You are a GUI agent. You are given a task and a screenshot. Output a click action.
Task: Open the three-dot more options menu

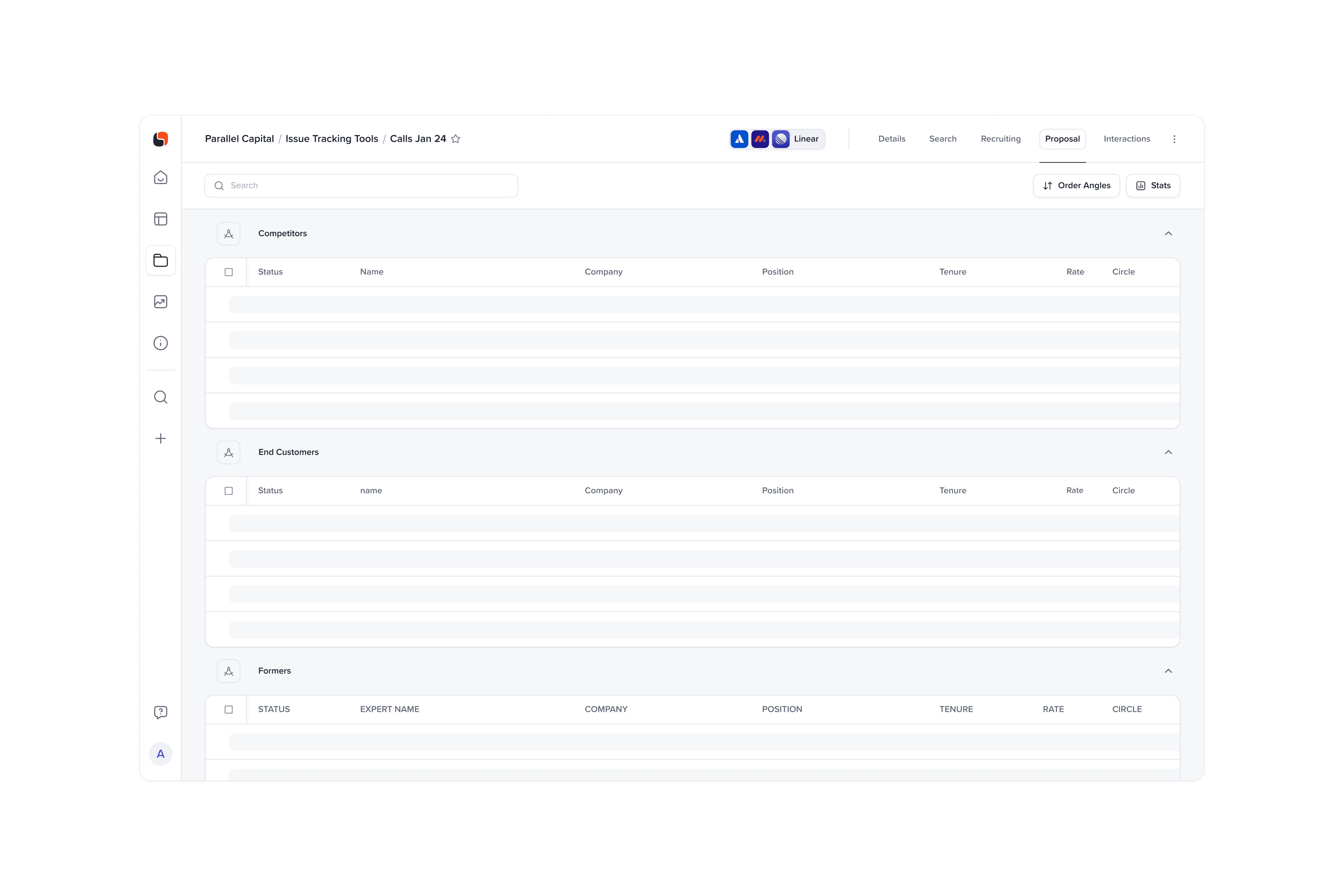1174,139
